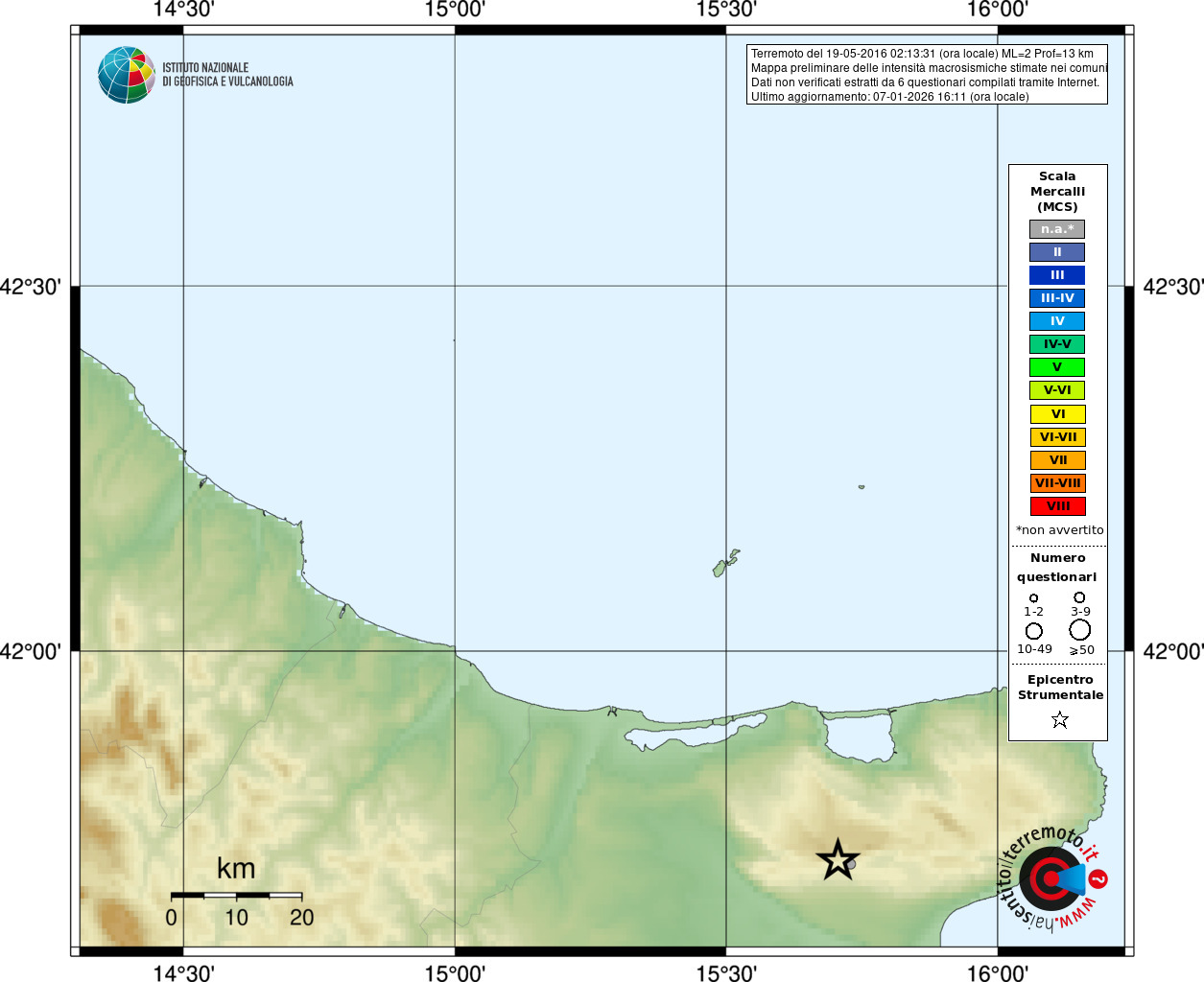The width and height of the screenshot is (1204, 982).
Task: Click the small Pianosa island offshore
Action: (862, 487)
